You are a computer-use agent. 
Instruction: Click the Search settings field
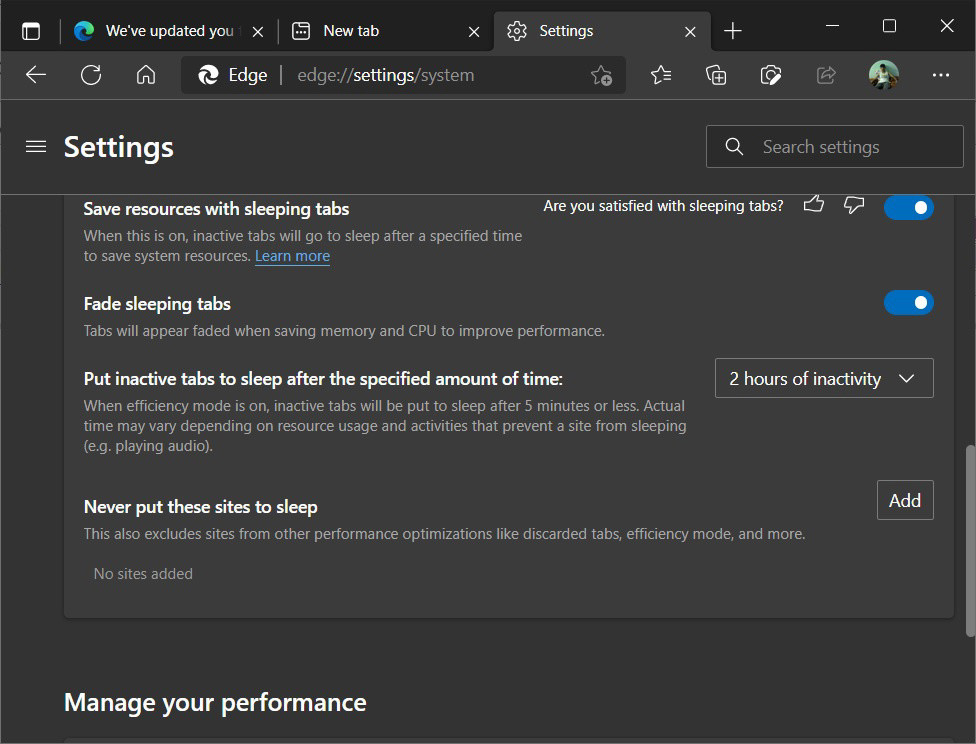coord(835,147)
